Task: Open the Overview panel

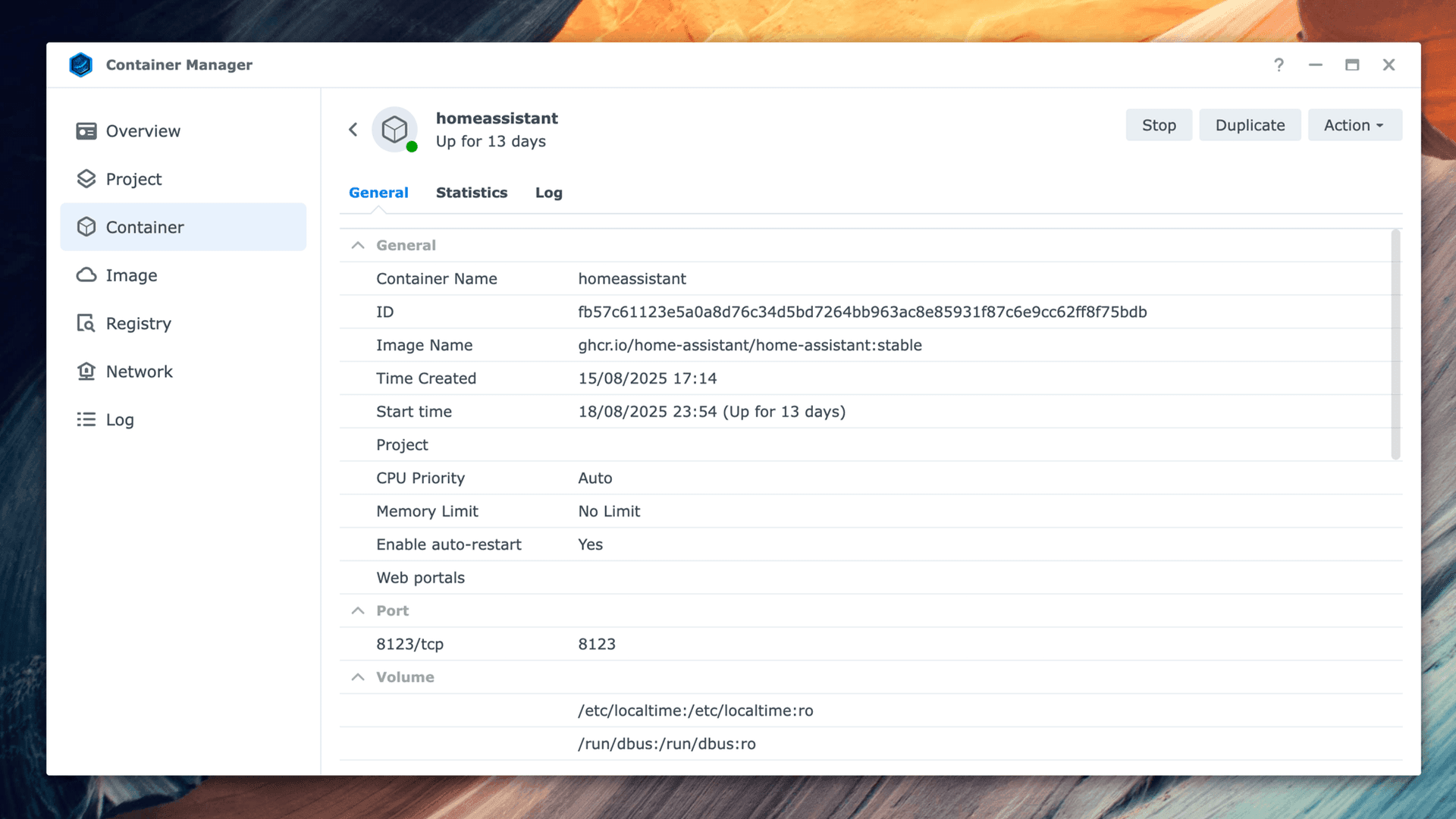Action: (143, 130)
